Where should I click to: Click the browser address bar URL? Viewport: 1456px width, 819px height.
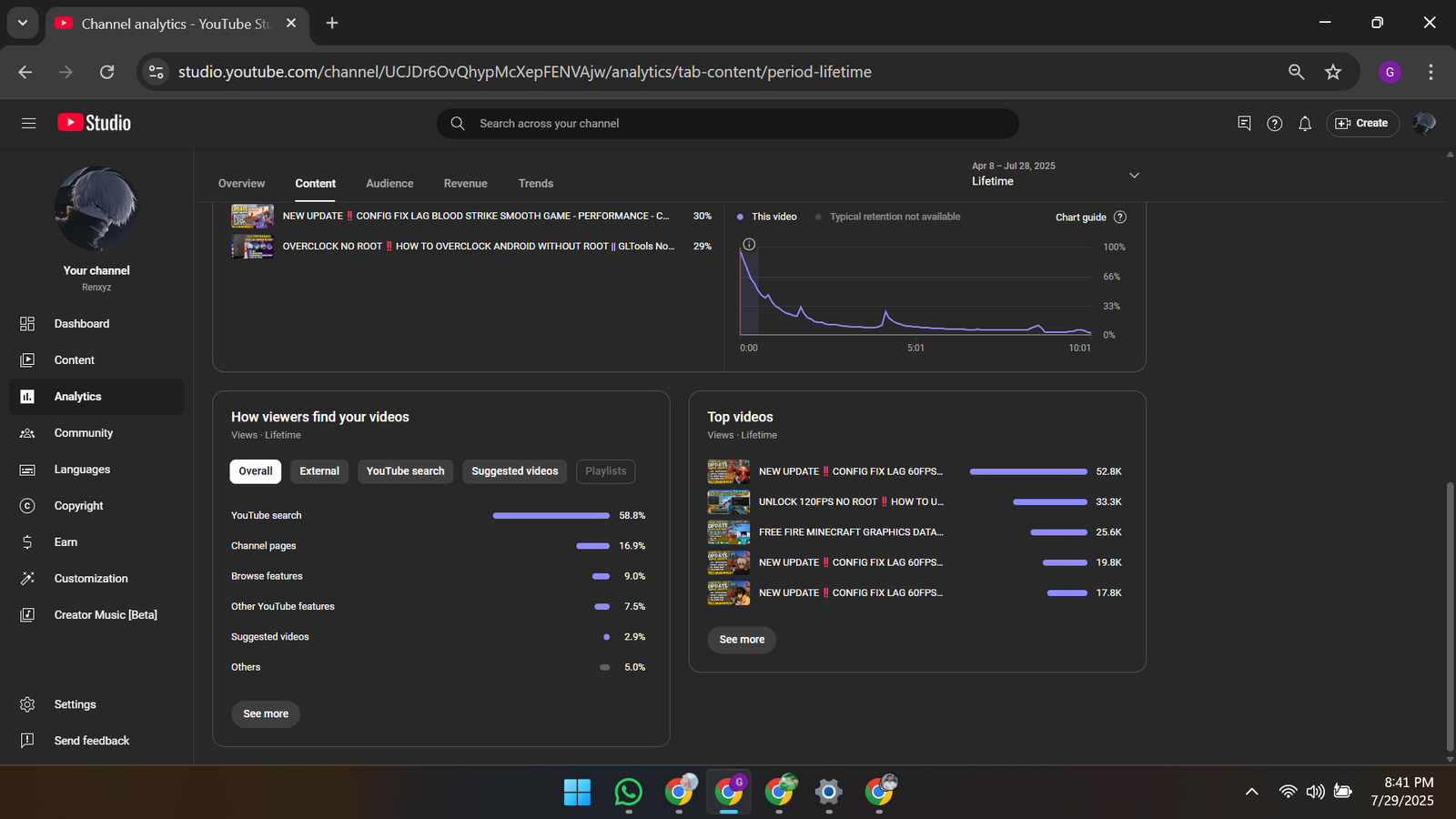click(x=524, y=72)
